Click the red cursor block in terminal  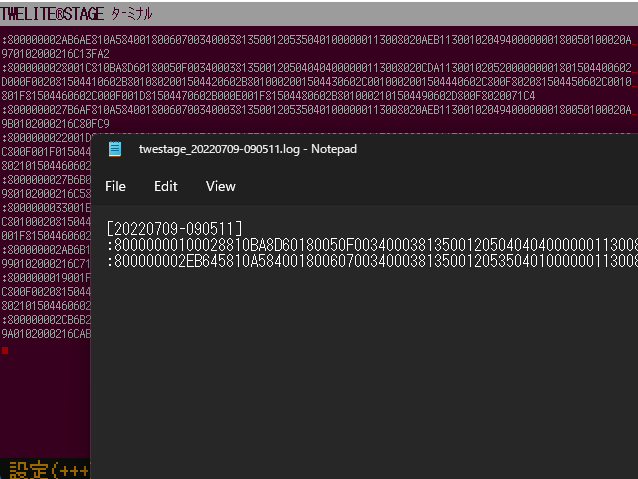tap(5, 350)
